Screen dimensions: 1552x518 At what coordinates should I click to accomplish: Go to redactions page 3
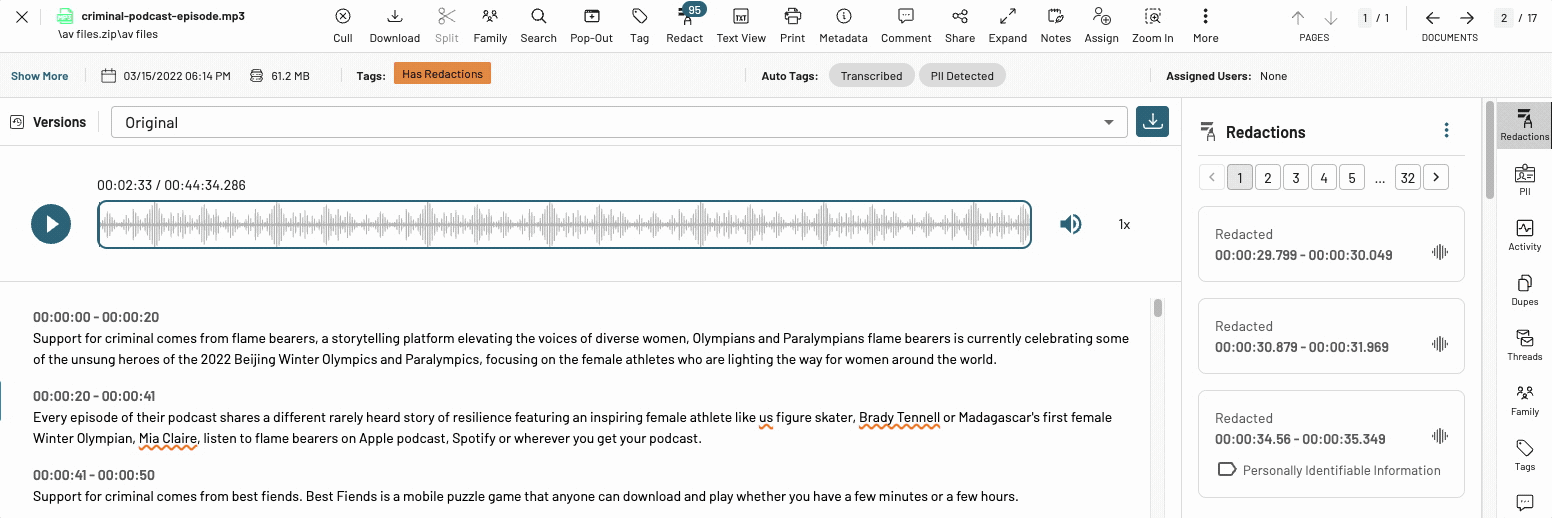click(x=1295, y=178)
